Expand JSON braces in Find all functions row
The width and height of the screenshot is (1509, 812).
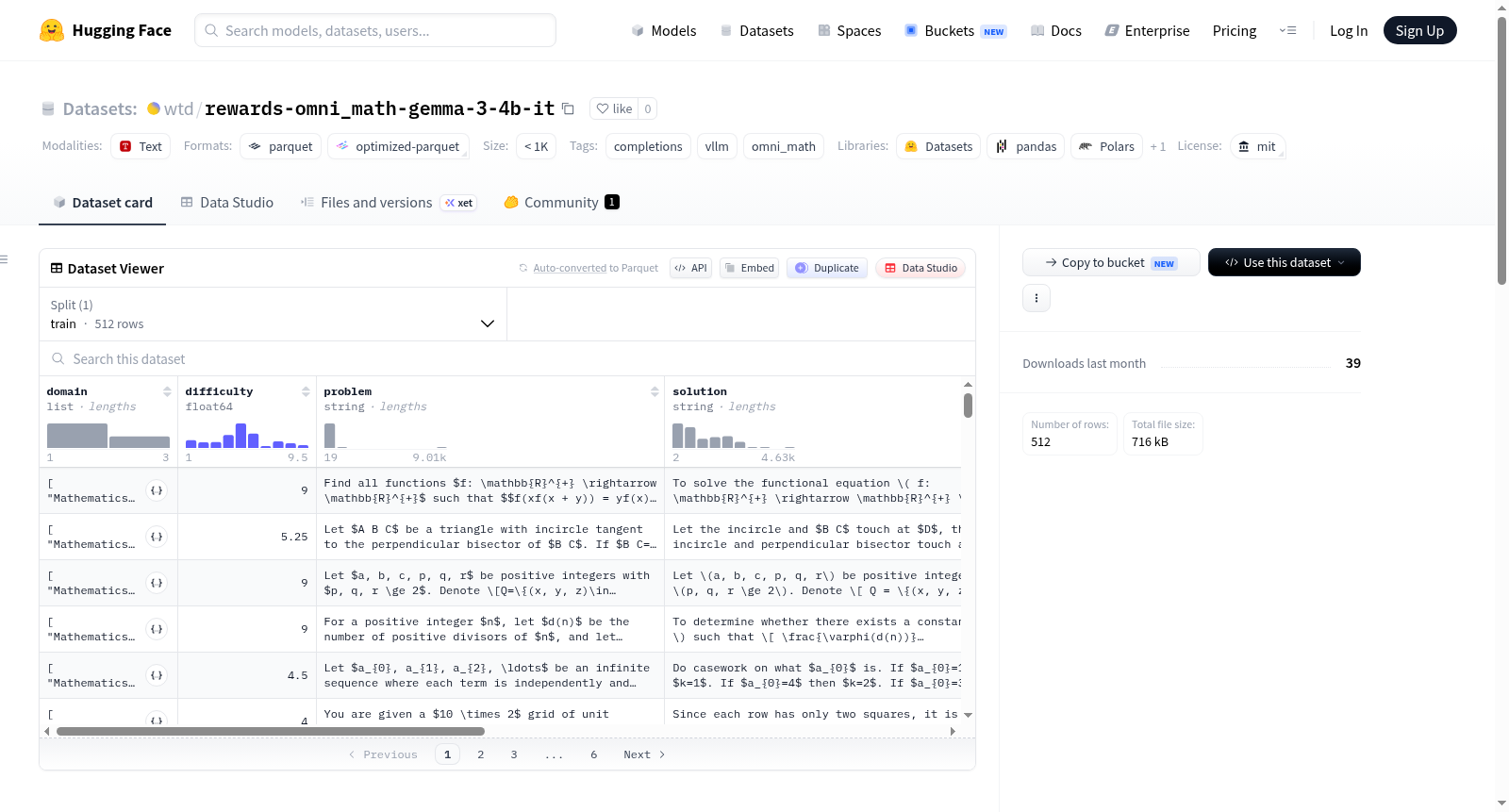click(x=157, y=490)
